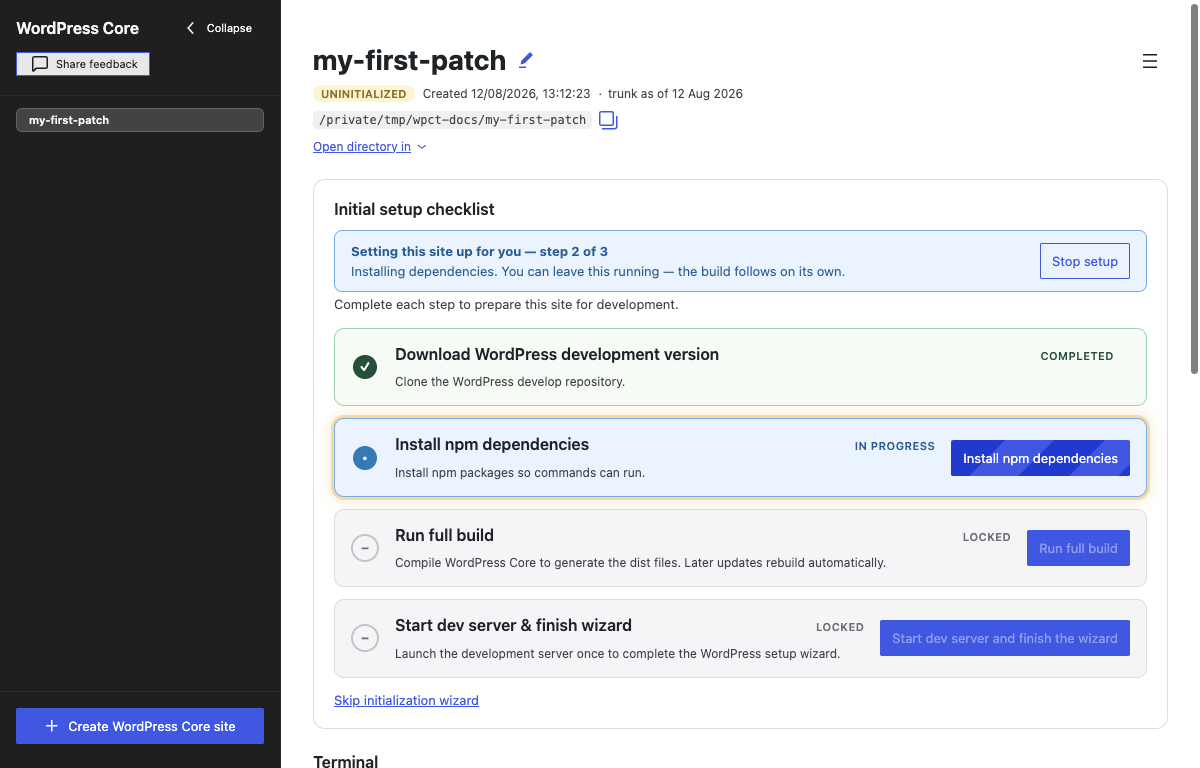Click the IN PROGRESS status label
Viewport: 1200px width, 768px height.
pyautogui.click(x=895, y=446)
